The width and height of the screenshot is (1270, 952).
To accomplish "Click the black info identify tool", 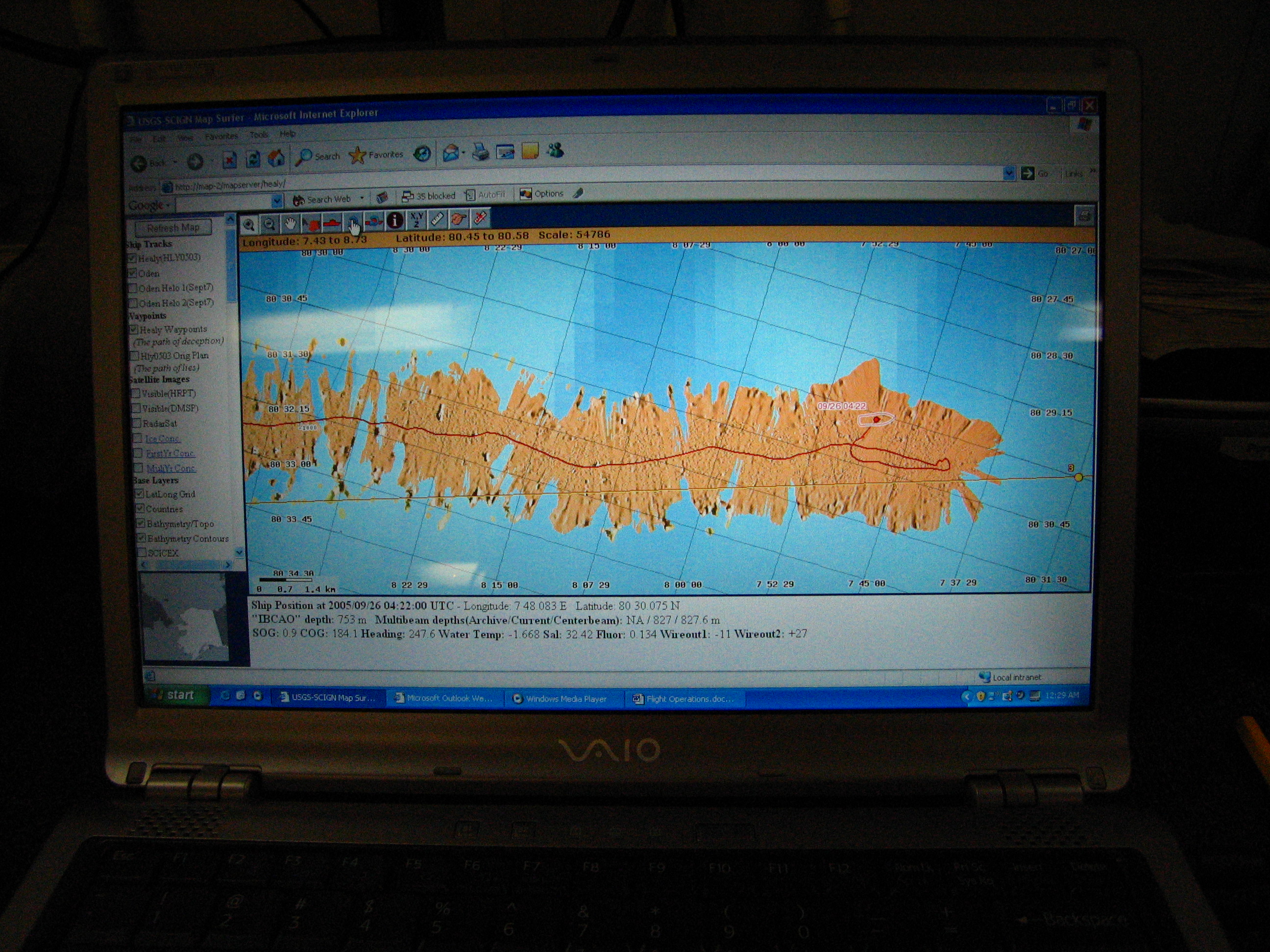I will point(394,220).
